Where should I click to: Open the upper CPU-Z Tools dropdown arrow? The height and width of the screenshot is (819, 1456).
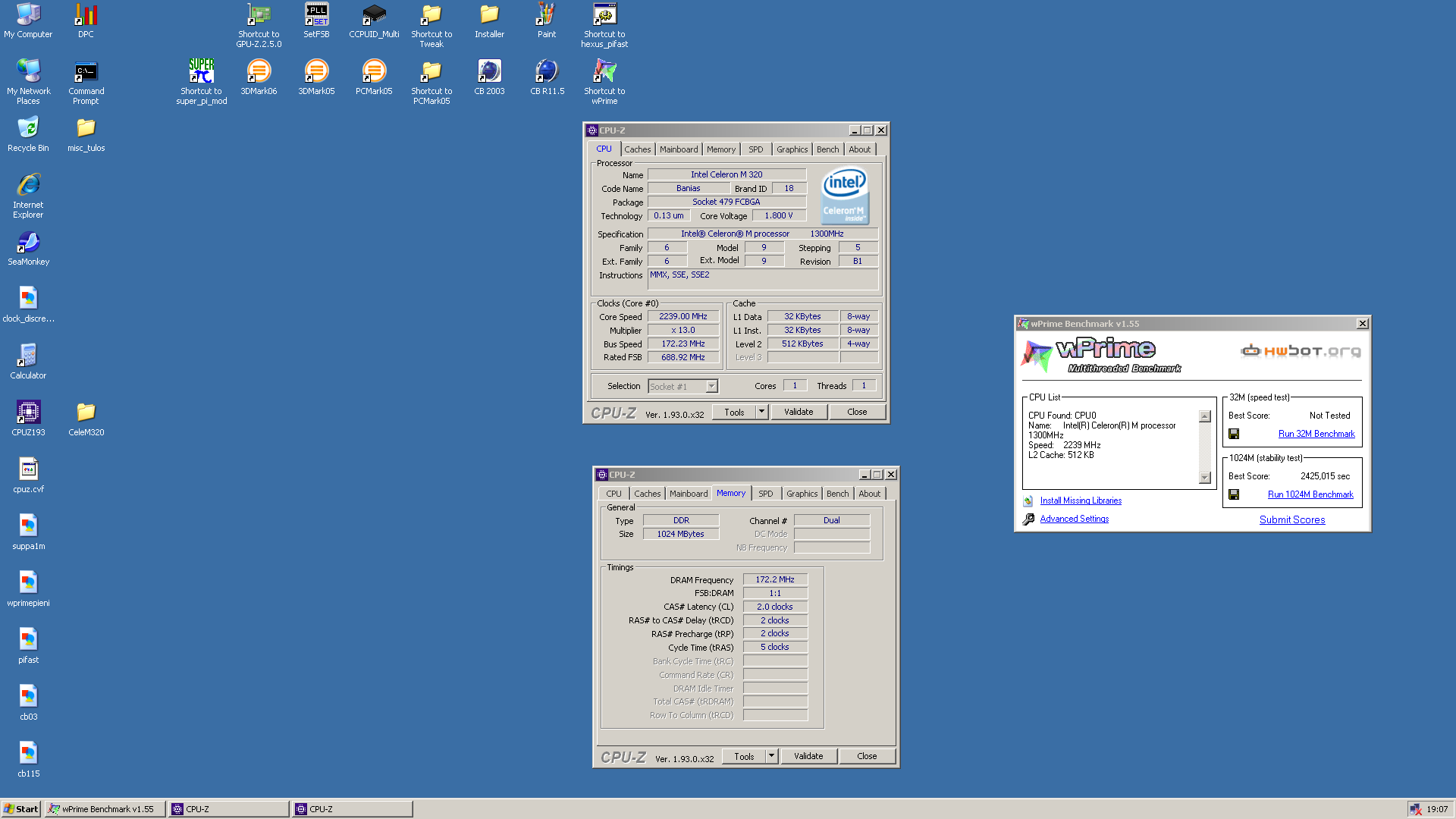(761, 412)
